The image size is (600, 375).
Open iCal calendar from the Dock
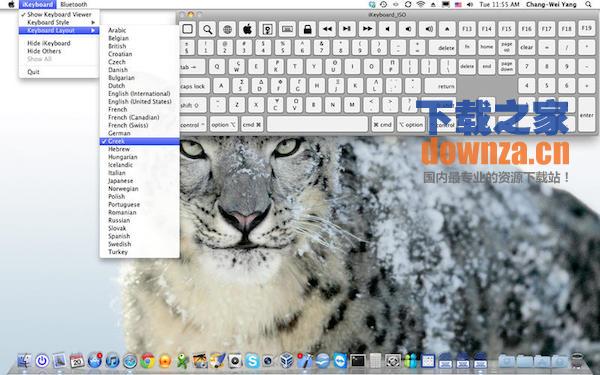point(77,360)
